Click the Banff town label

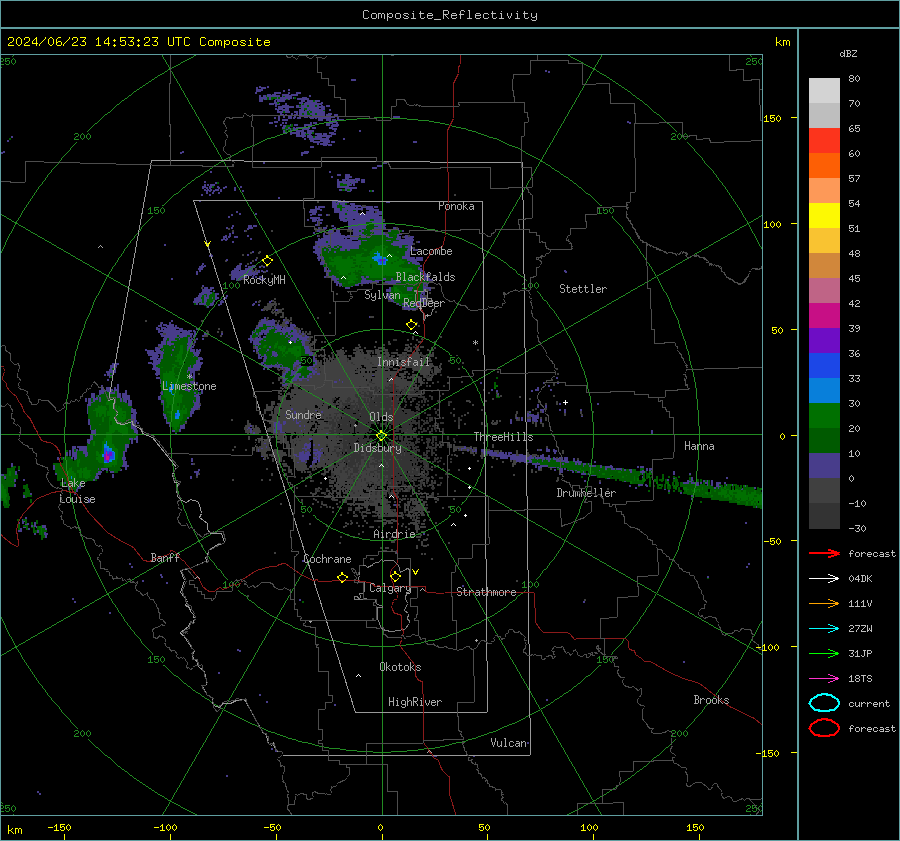coord(165,557)
